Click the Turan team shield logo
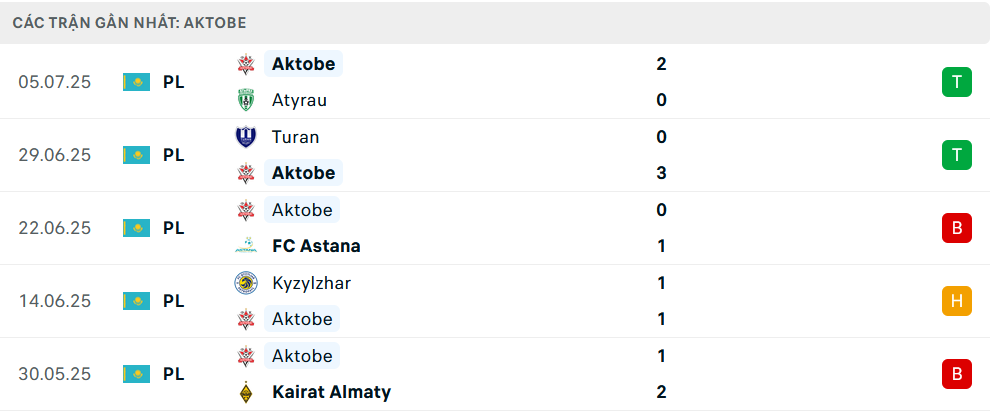The width and height of the screenshot is (990, 412). coord(246,137)
